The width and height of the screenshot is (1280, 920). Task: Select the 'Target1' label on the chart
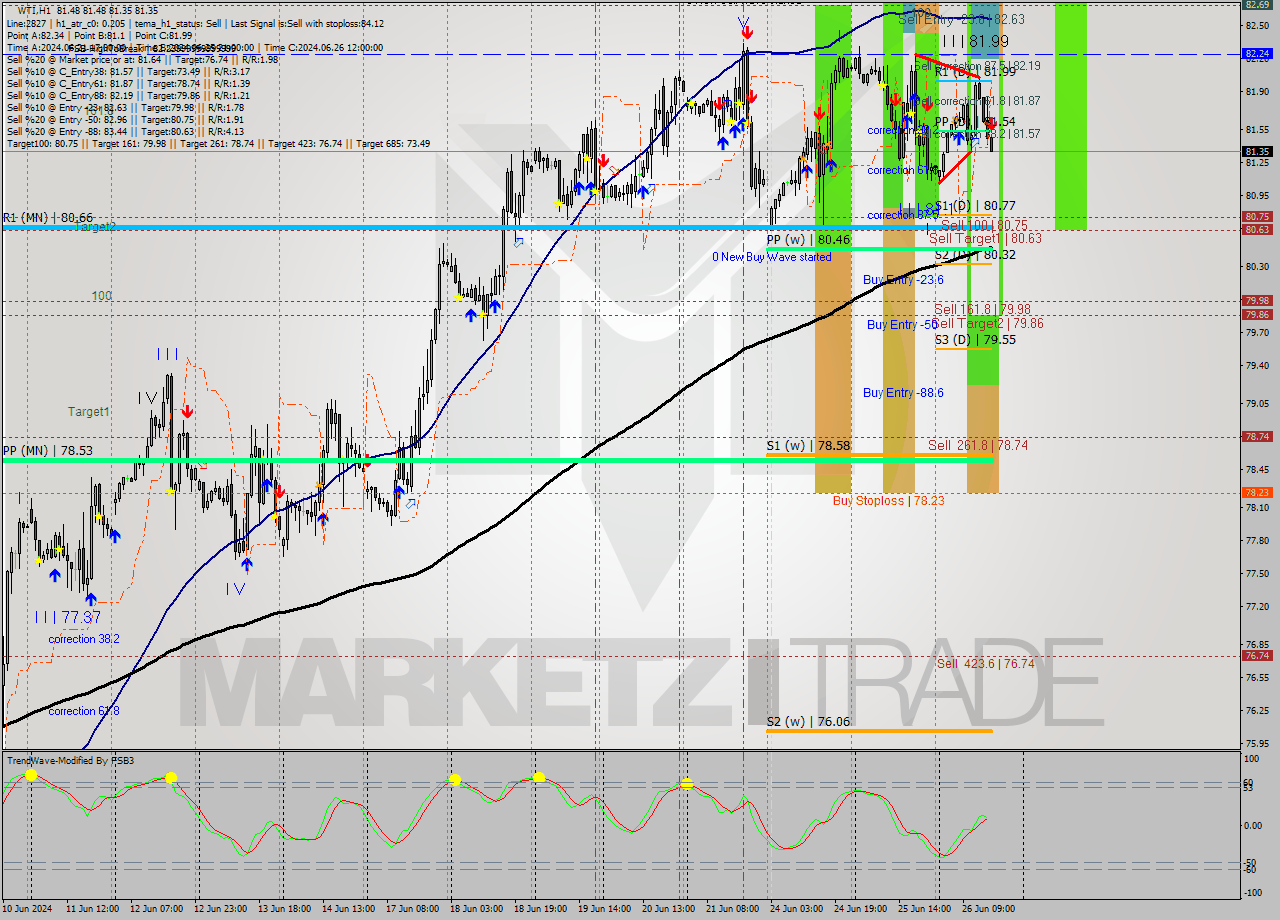pyautogui.click(x=89, y=411)
